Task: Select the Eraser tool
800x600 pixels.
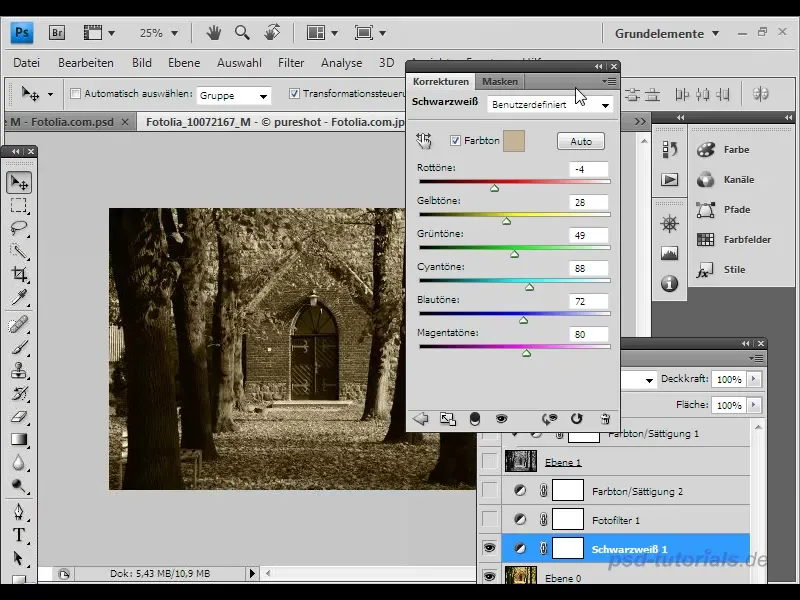Action: (19, 416)
